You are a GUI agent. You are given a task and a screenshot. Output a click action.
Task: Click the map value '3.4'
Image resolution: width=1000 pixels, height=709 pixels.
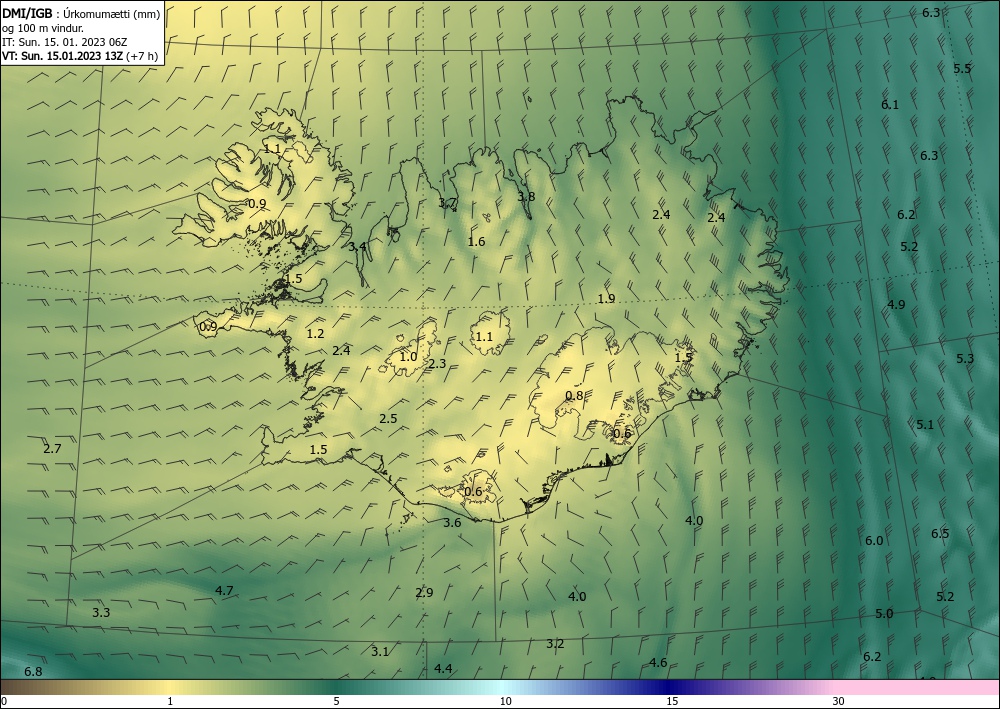358,246
